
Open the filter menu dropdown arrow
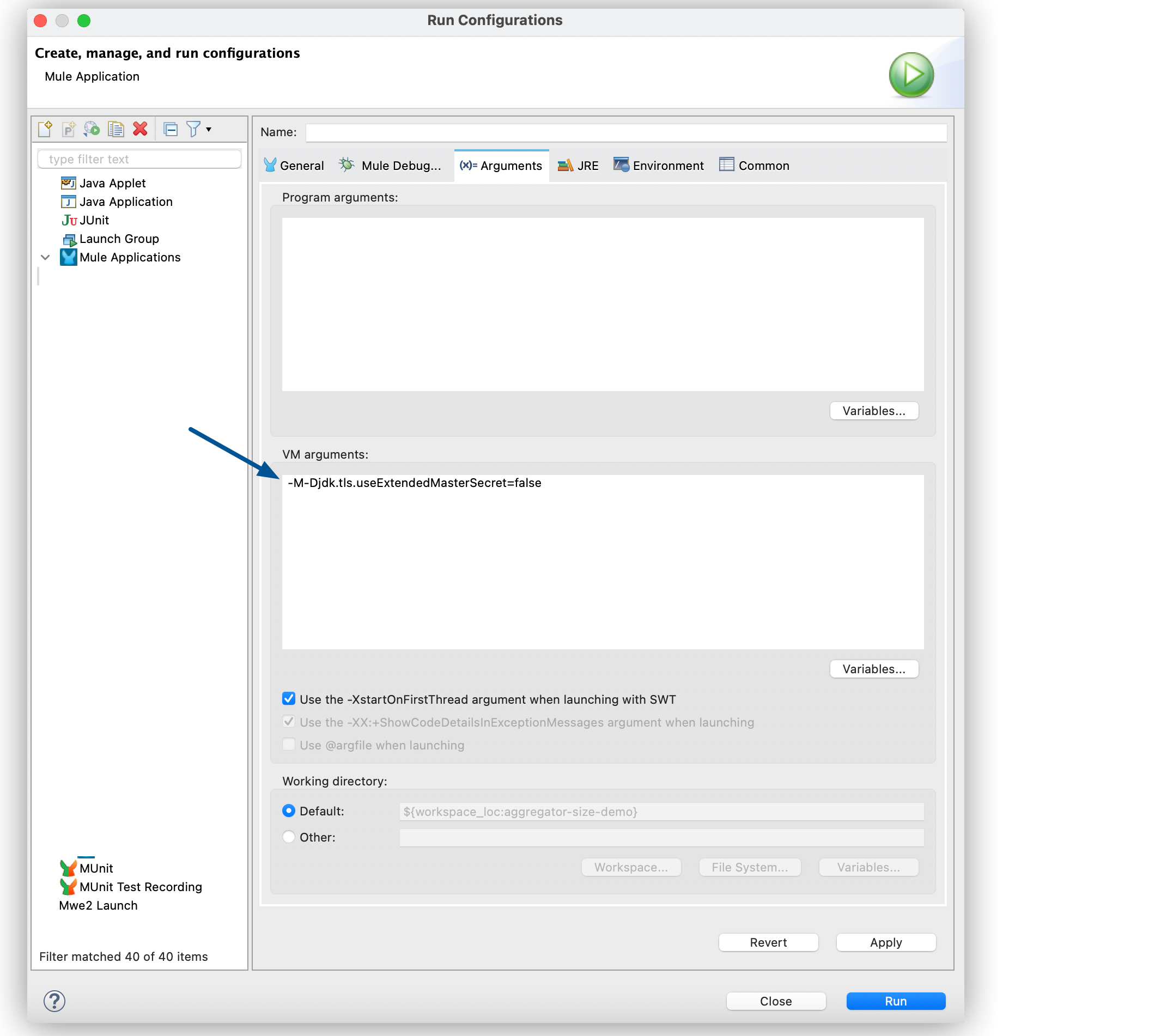208,129
